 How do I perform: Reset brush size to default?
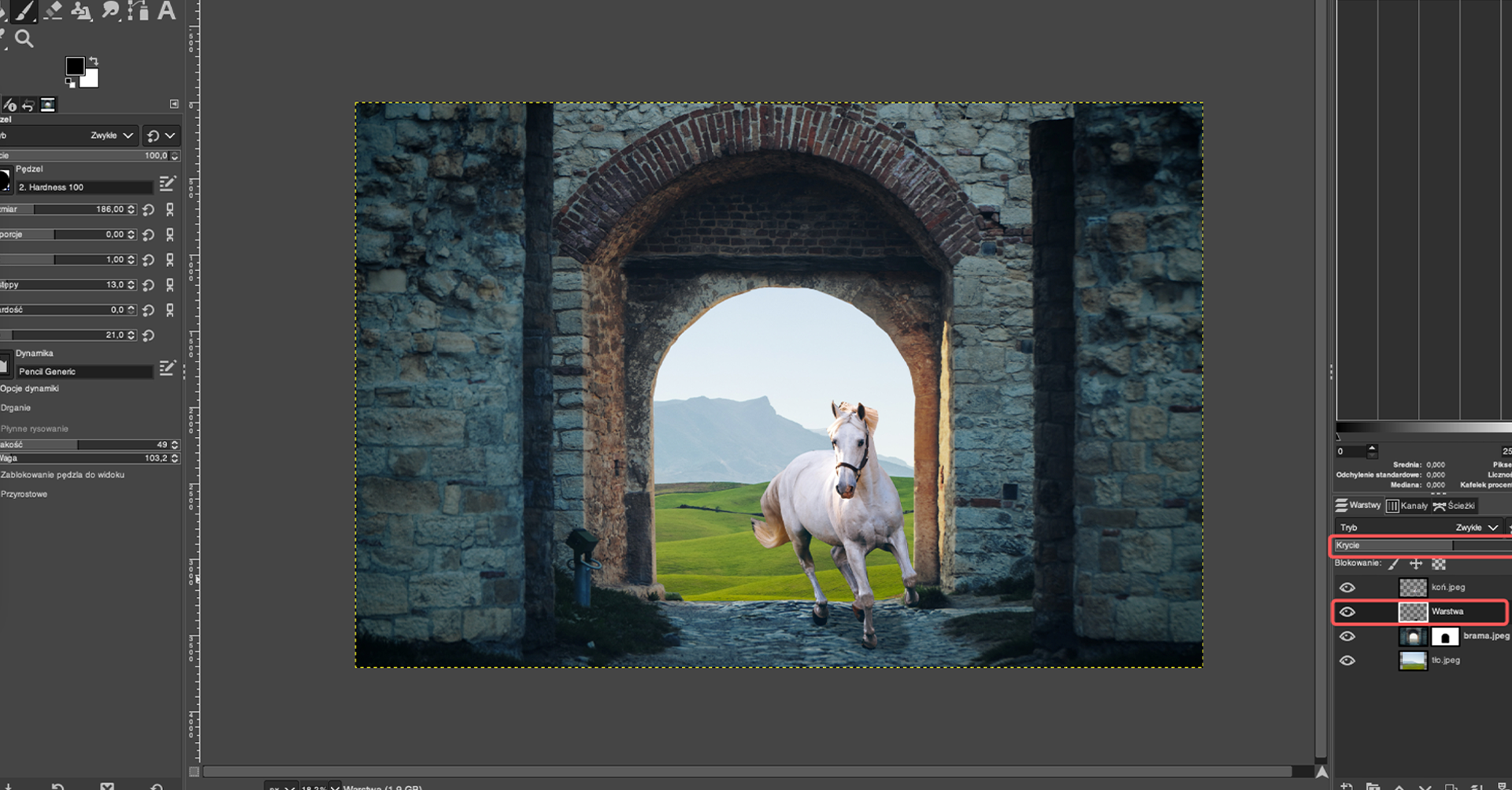point(148,210)
